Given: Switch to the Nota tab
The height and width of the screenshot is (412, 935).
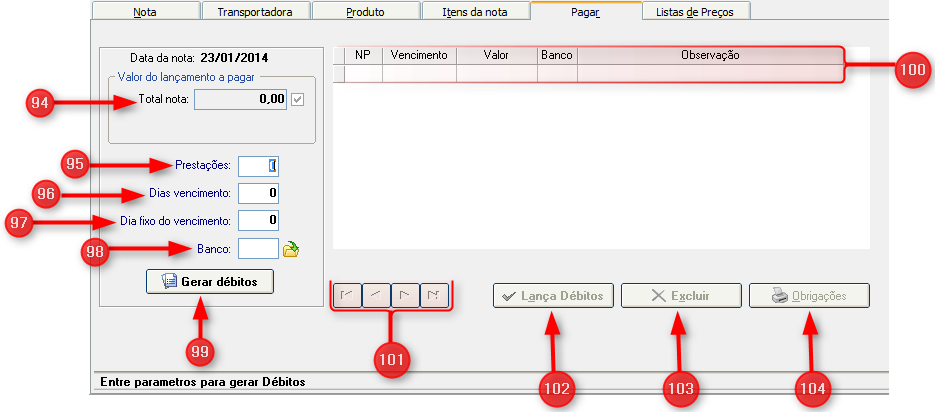Looking at the screenshot, I should (146, 11).
